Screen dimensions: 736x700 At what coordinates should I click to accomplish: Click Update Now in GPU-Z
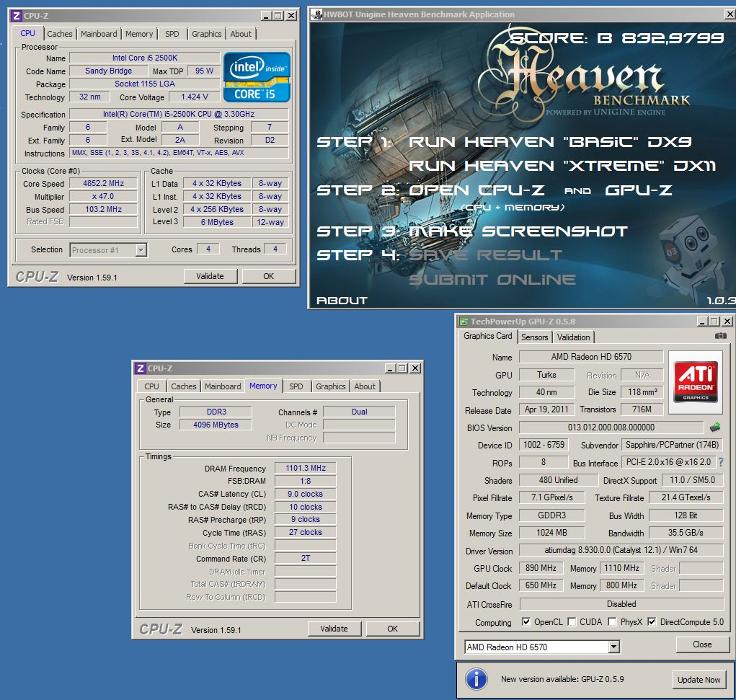[698, 679]
